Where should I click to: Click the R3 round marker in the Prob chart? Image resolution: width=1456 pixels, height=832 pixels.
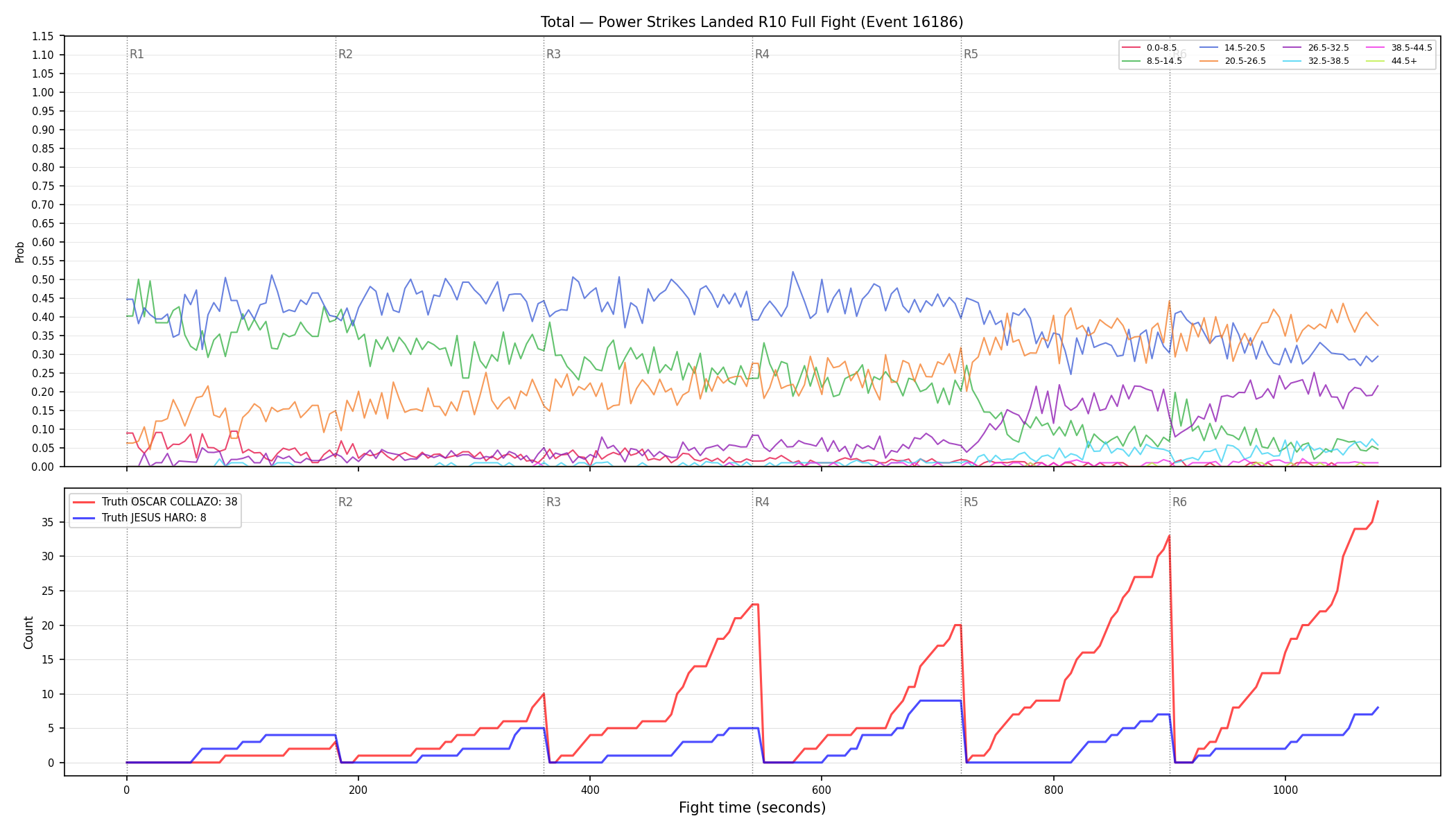(553, 54)
